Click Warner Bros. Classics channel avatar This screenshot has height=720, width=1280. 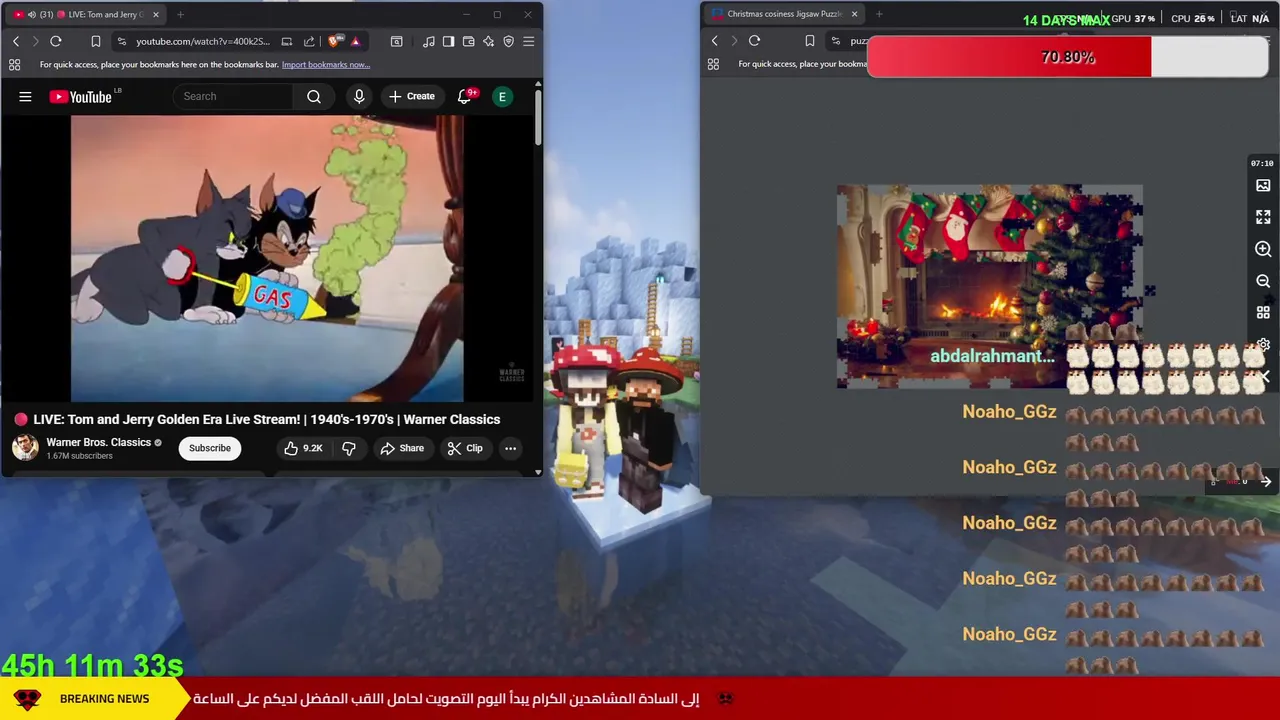(x=25, y=448)
